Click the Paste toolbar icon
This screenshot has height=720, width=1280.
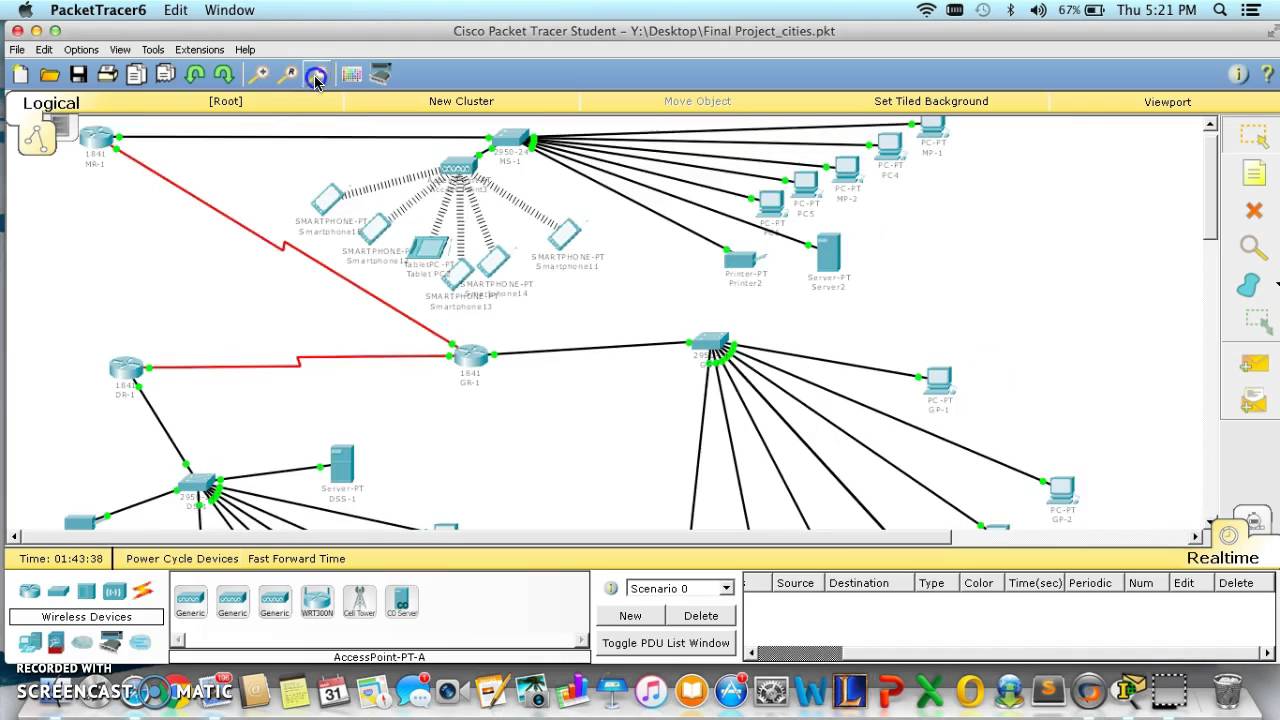point(166,75)
